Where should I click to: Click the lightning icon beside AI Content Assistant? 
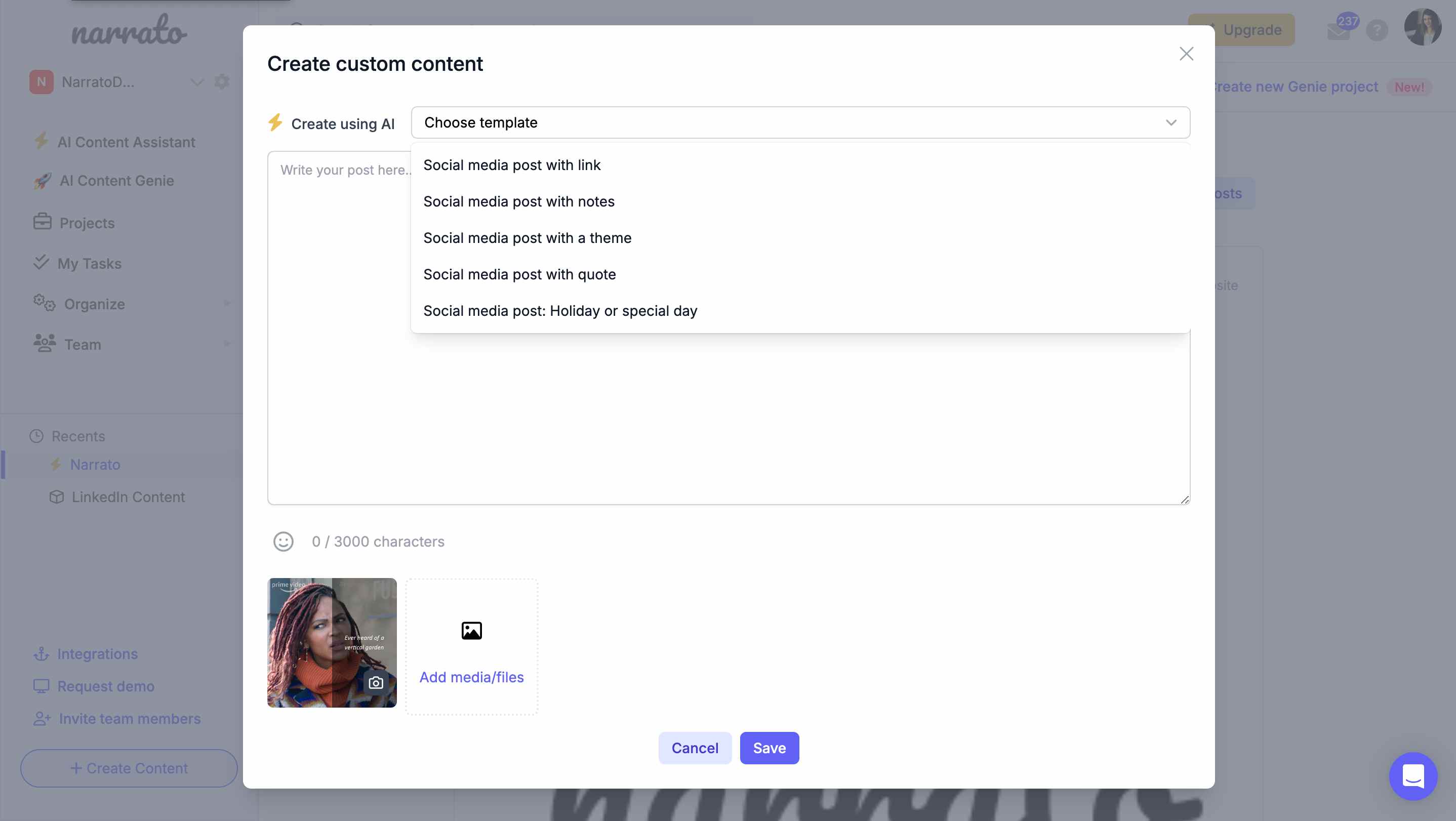[x=41, y=141]
